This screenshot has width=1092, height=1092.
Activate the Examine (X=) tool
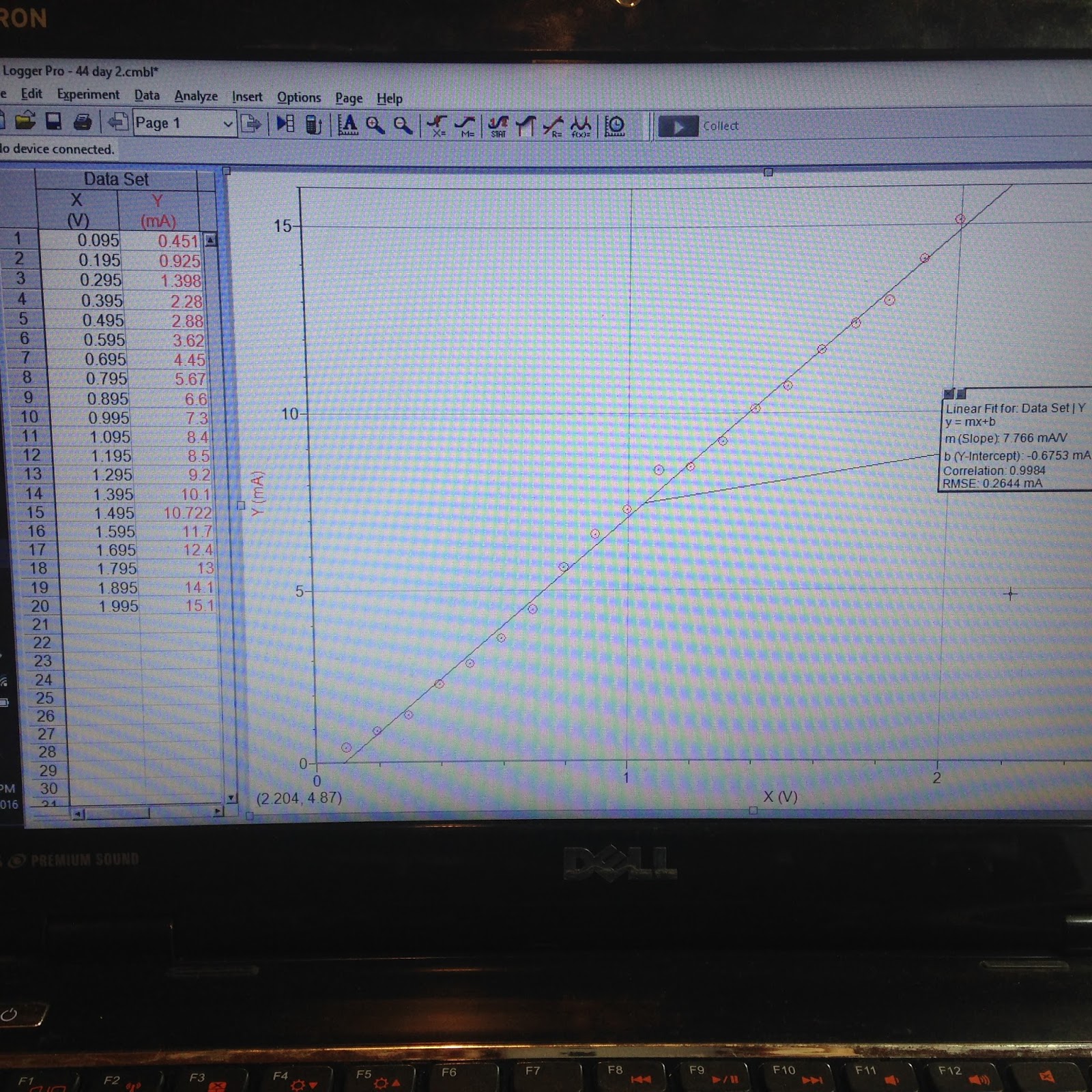tap(437, 126)
